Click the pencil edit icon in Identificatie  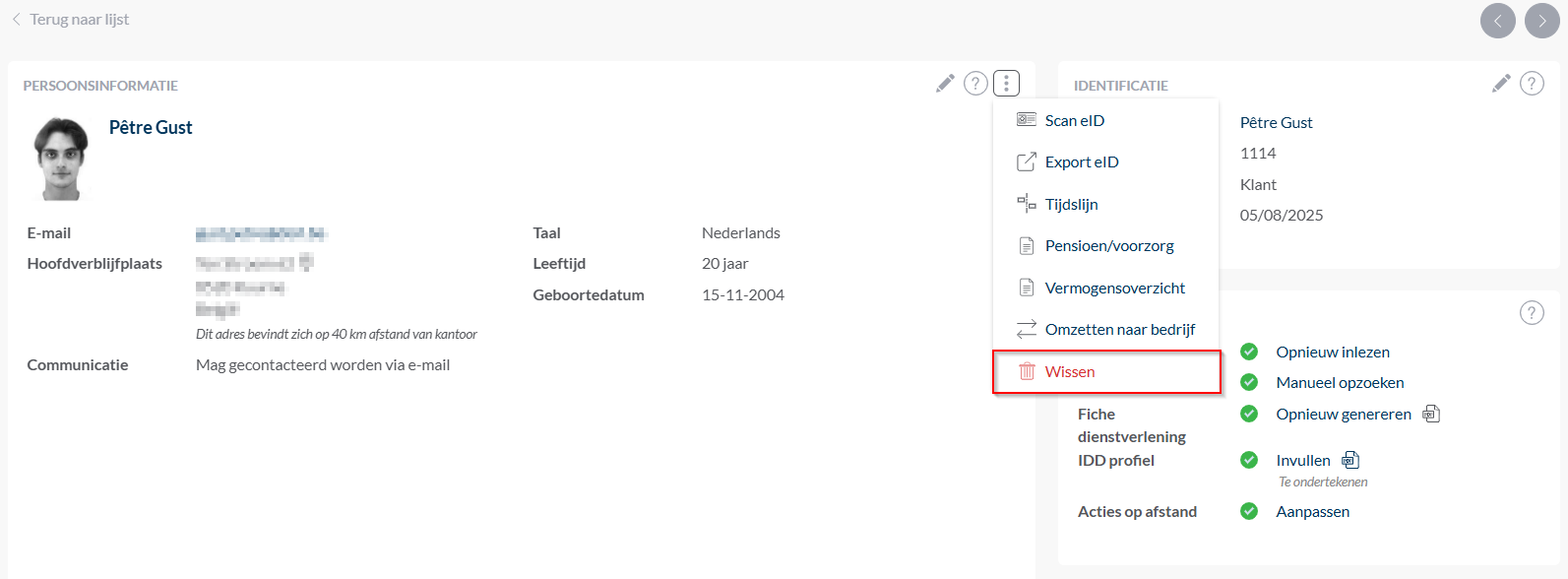(x=1501, y=84)
